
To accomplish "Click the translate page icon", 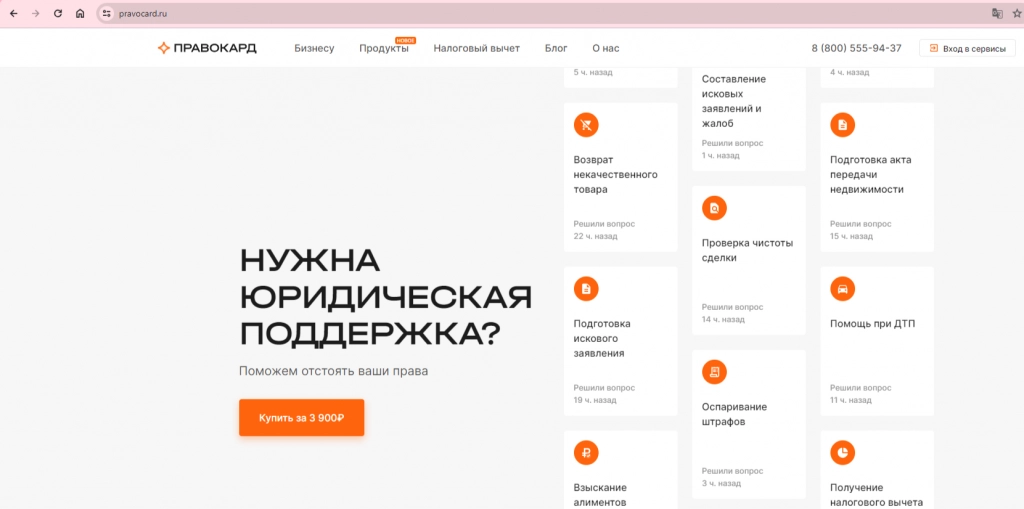I will pos(997,13).
